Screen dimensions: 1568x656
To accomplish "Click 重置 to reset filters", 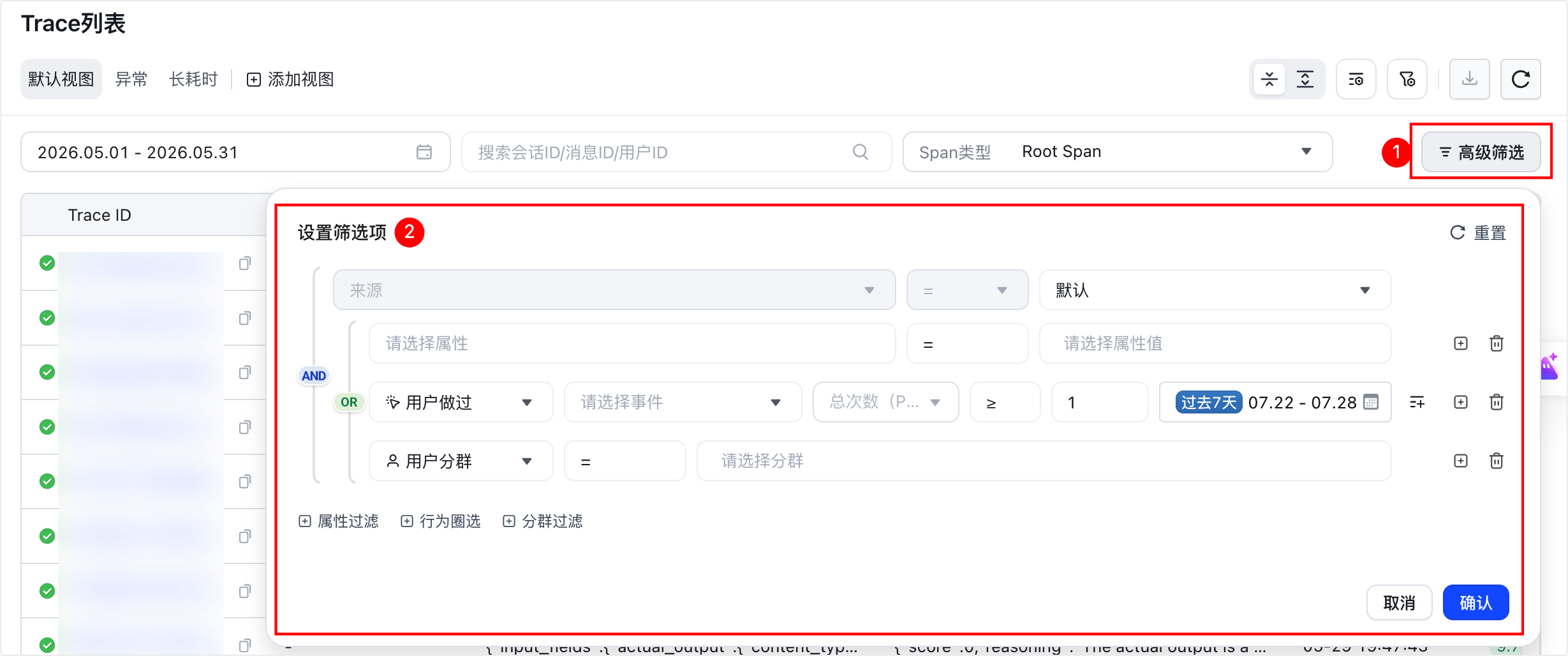I will 1477,233.
